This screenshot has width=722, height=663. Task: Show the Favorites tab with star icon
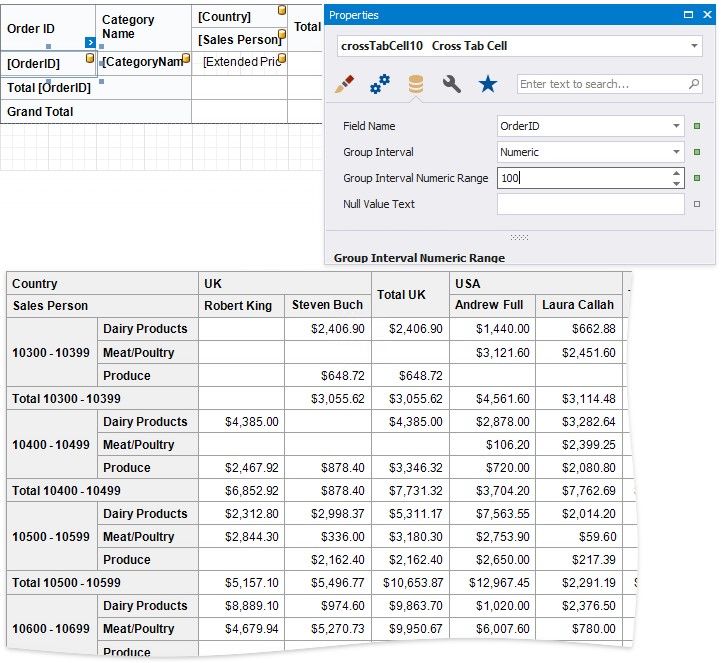click(487, 85)
